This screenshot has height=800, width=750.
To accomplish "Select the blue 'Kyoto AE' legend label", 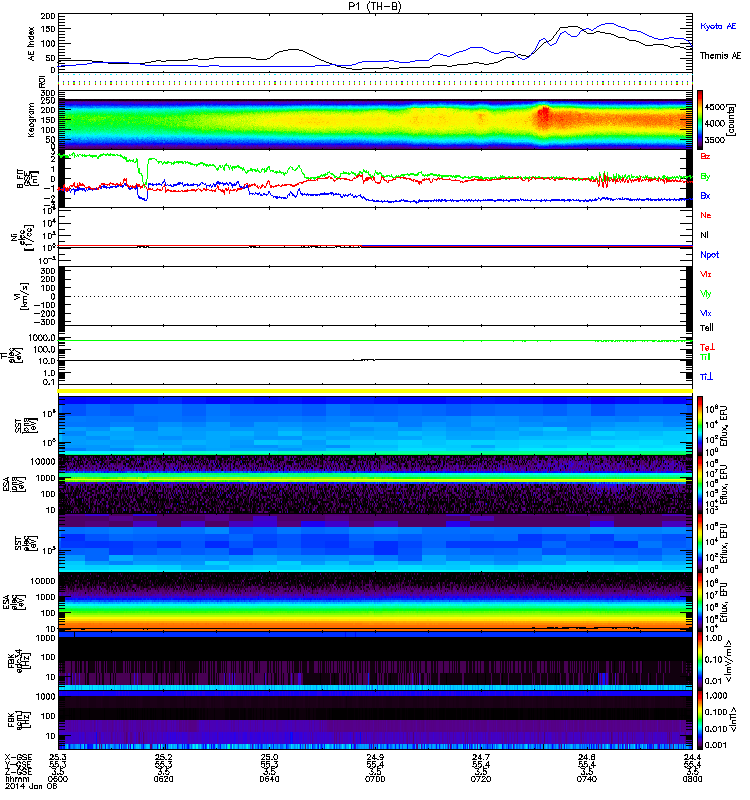I will pos(718,27).
